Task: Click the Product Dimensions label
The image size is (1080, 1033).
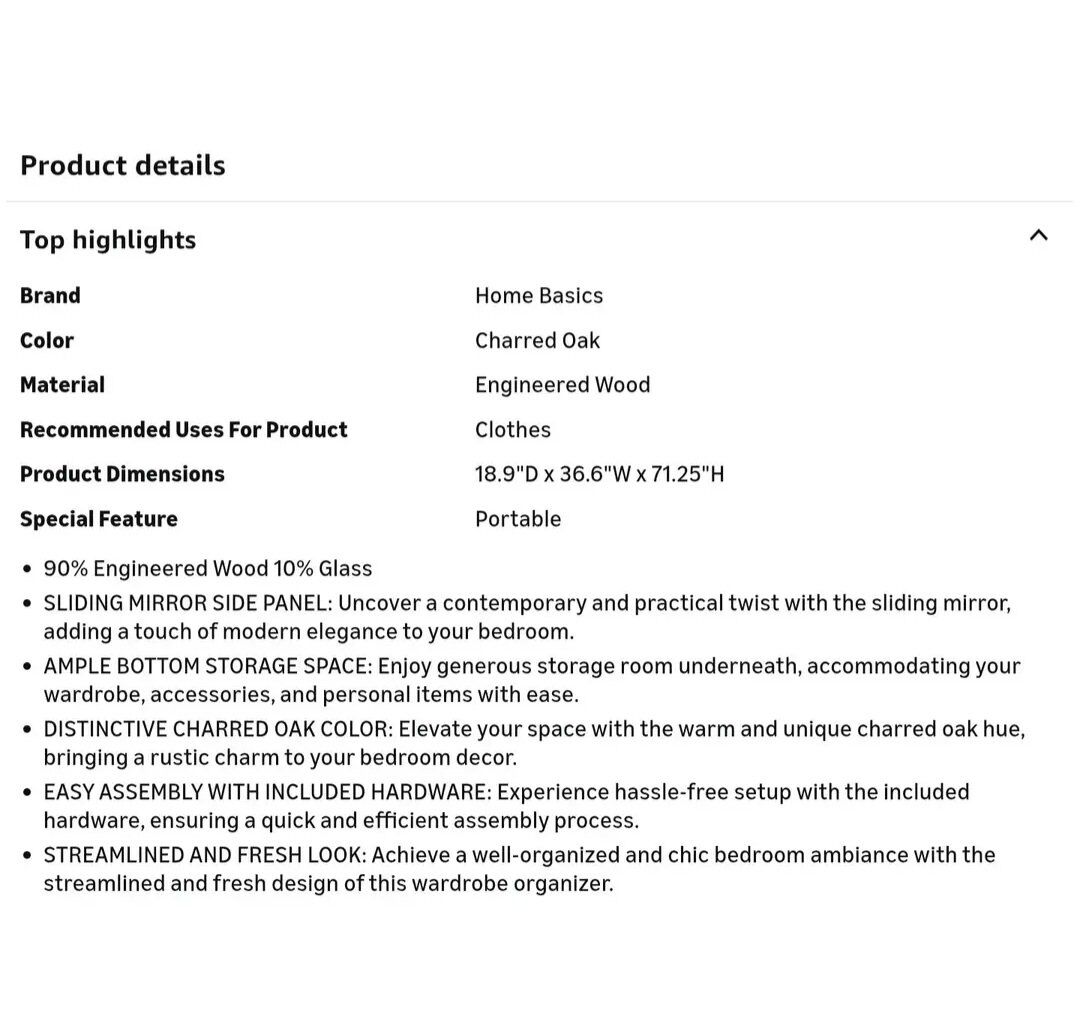Action: coord(122,474)
